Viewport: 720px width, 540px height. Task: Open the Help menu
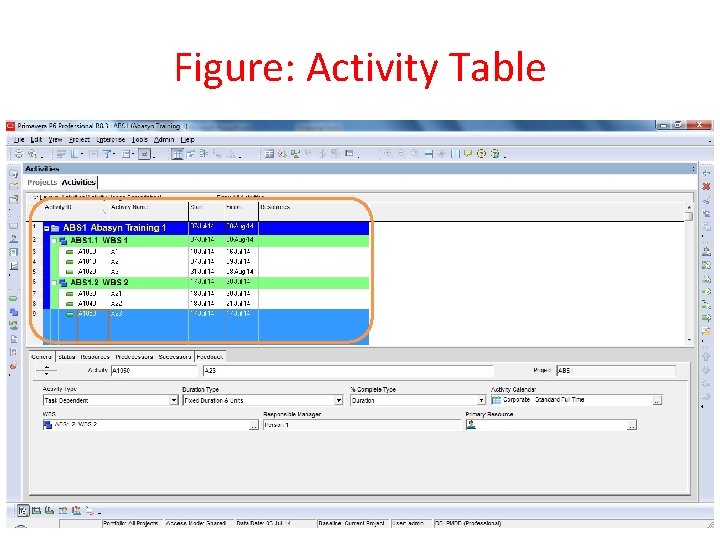point(187,140)
